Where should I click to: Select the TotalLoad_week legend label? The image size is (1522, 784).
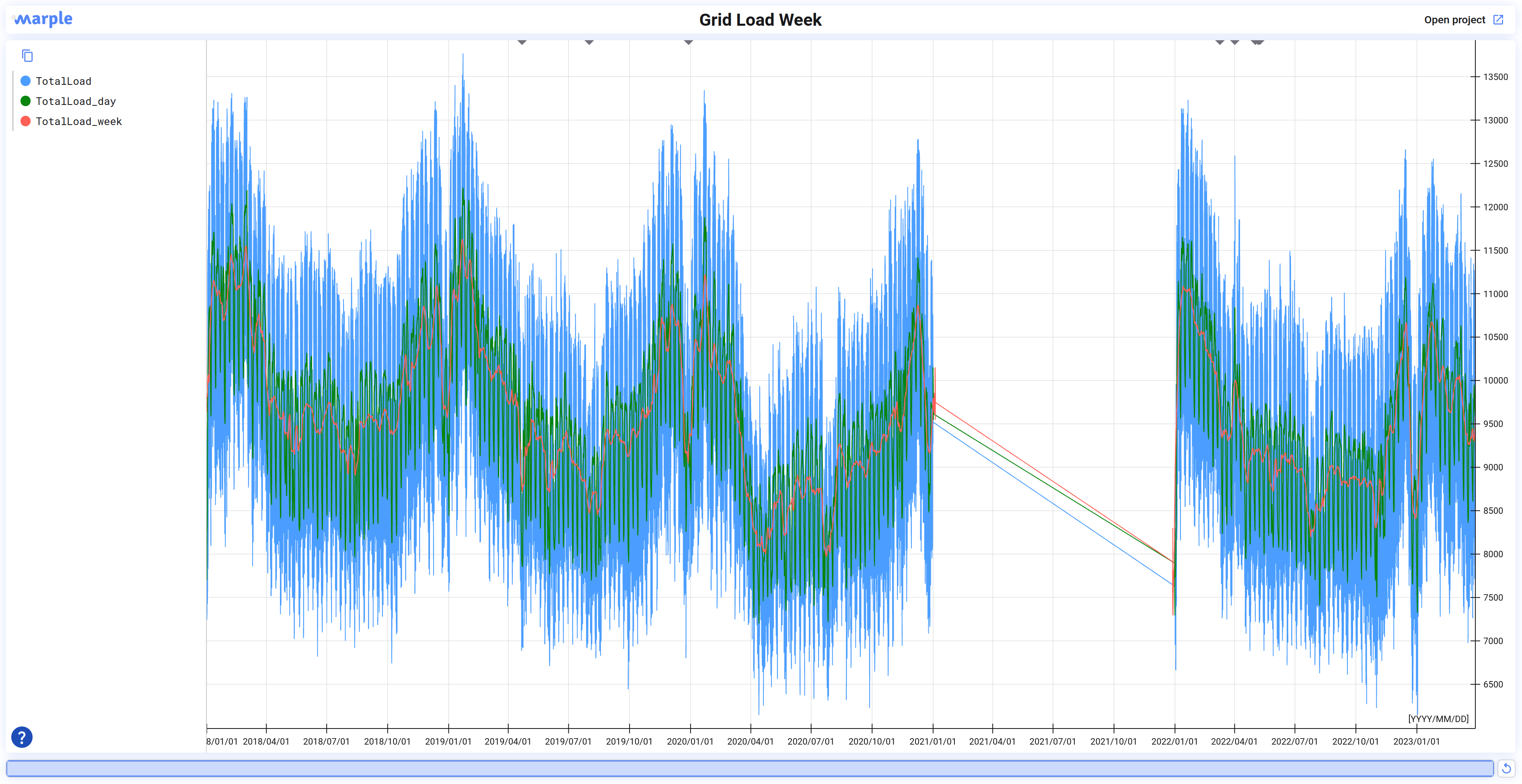tap(78, 121)
